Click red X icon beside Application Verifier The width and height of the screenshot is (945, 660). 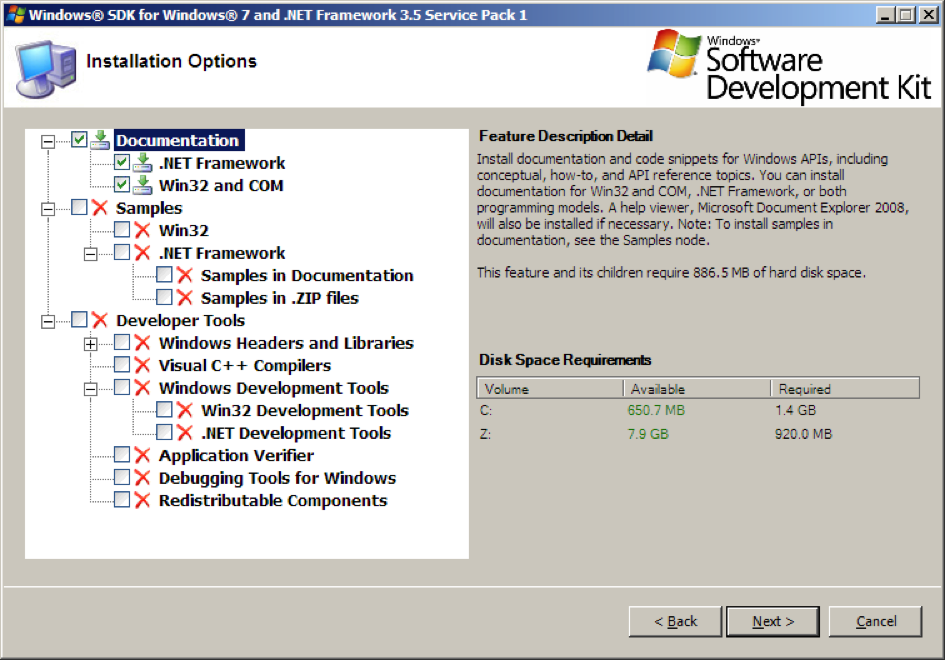[x=142, y=455]
